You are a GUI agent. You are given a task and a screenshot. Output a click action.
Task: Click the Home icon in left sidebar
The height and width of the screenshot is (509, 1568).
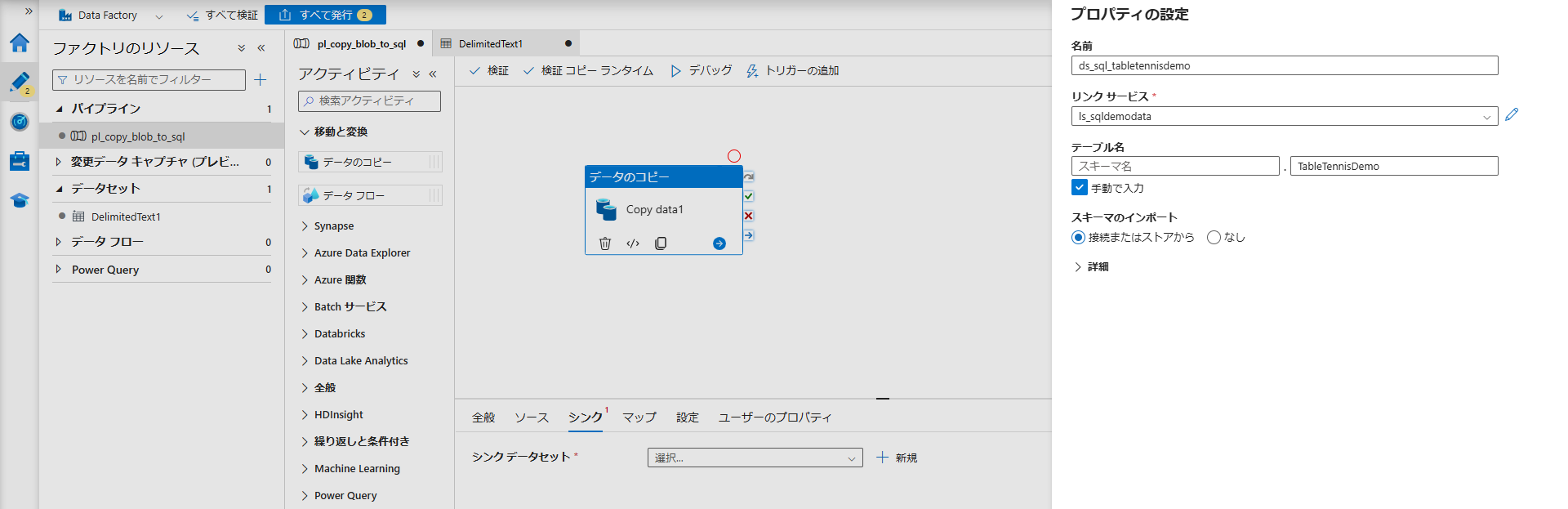pyautogui.click(x=20, y=42)
